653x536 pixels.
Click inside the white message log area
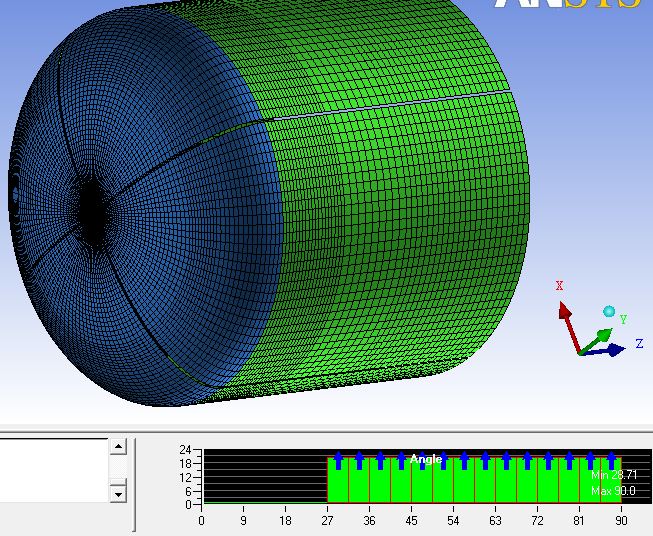point(52,470)
